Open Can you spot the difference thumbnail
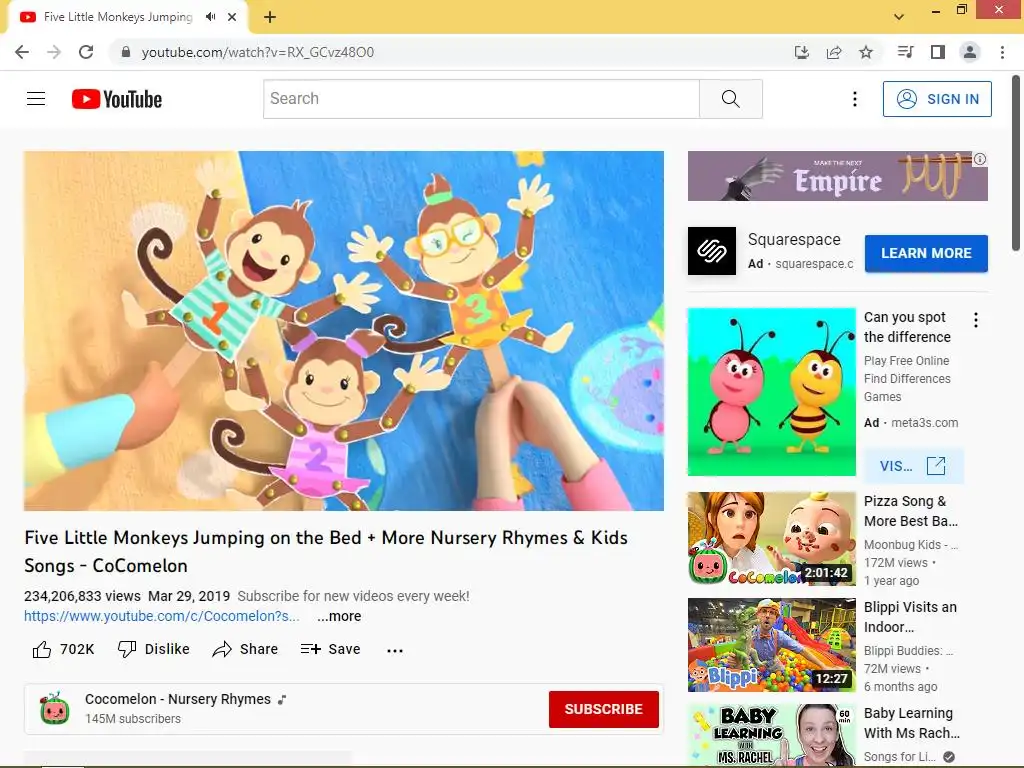The width and height of the screenshot is (1024, 768). click(x=771, y=392)
